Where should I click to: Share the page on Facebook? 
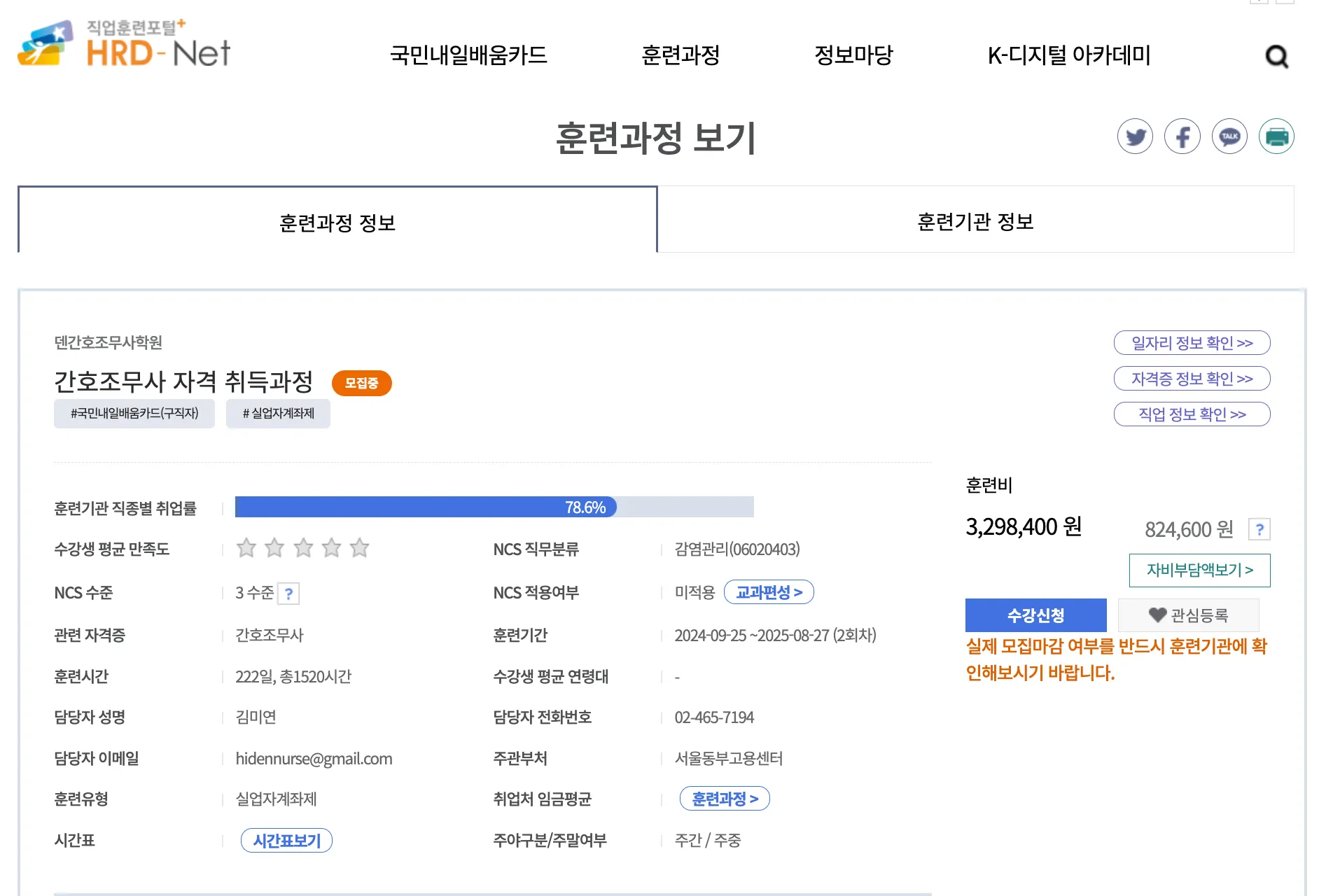click(1182, 137)
